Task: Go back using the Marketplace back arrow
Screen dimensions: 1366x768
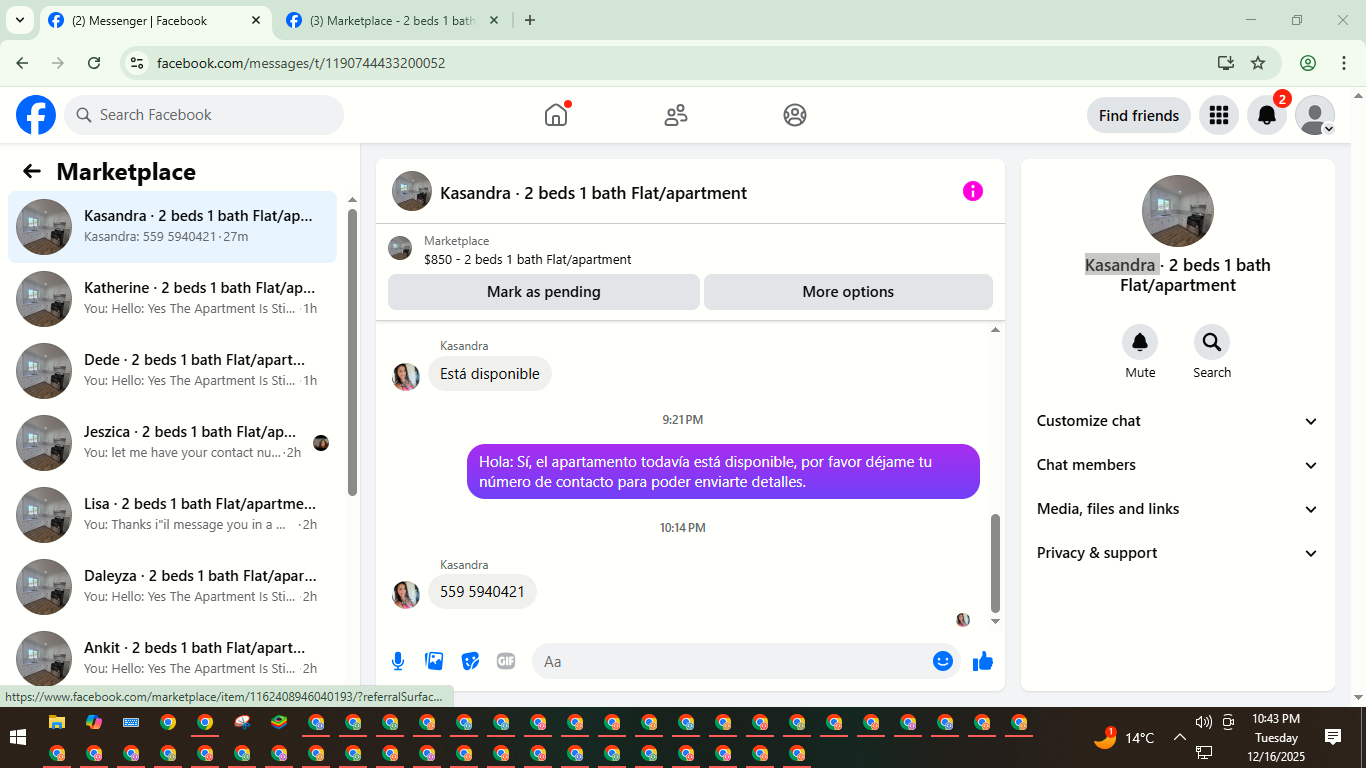Action: [32, 171]
